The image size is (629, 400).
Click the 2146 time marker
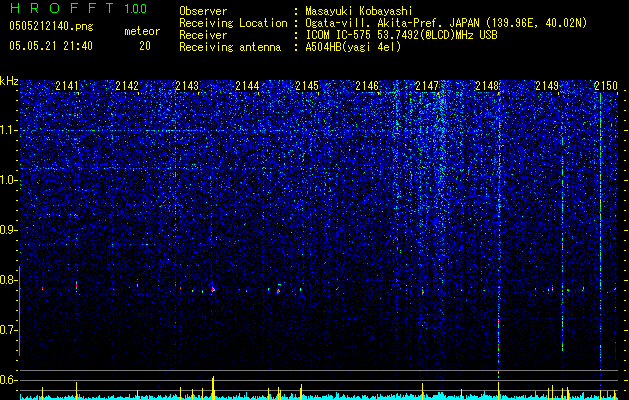367,85
